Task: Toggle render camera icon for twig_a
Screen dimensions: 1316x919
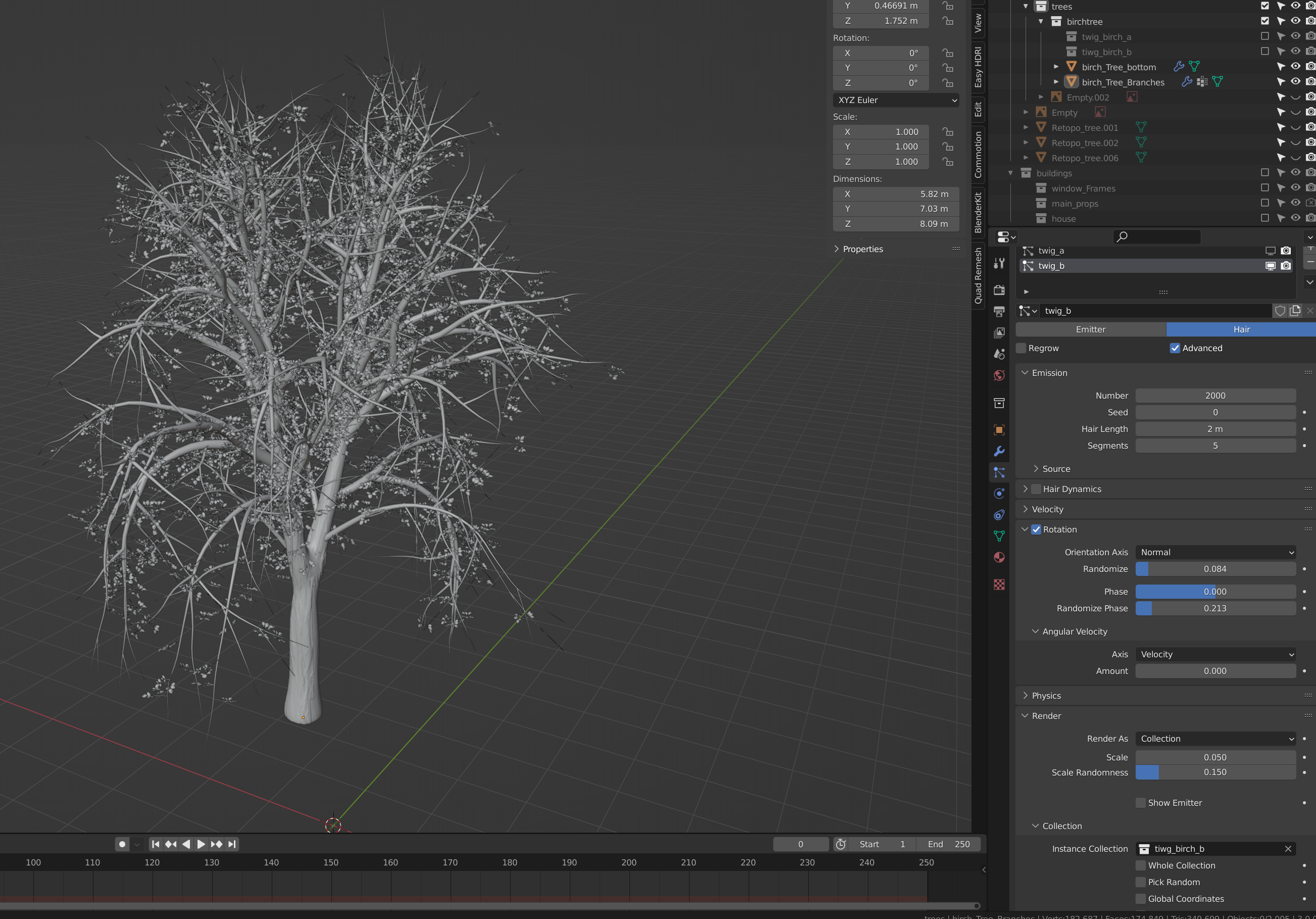Action: [1286, 251]
